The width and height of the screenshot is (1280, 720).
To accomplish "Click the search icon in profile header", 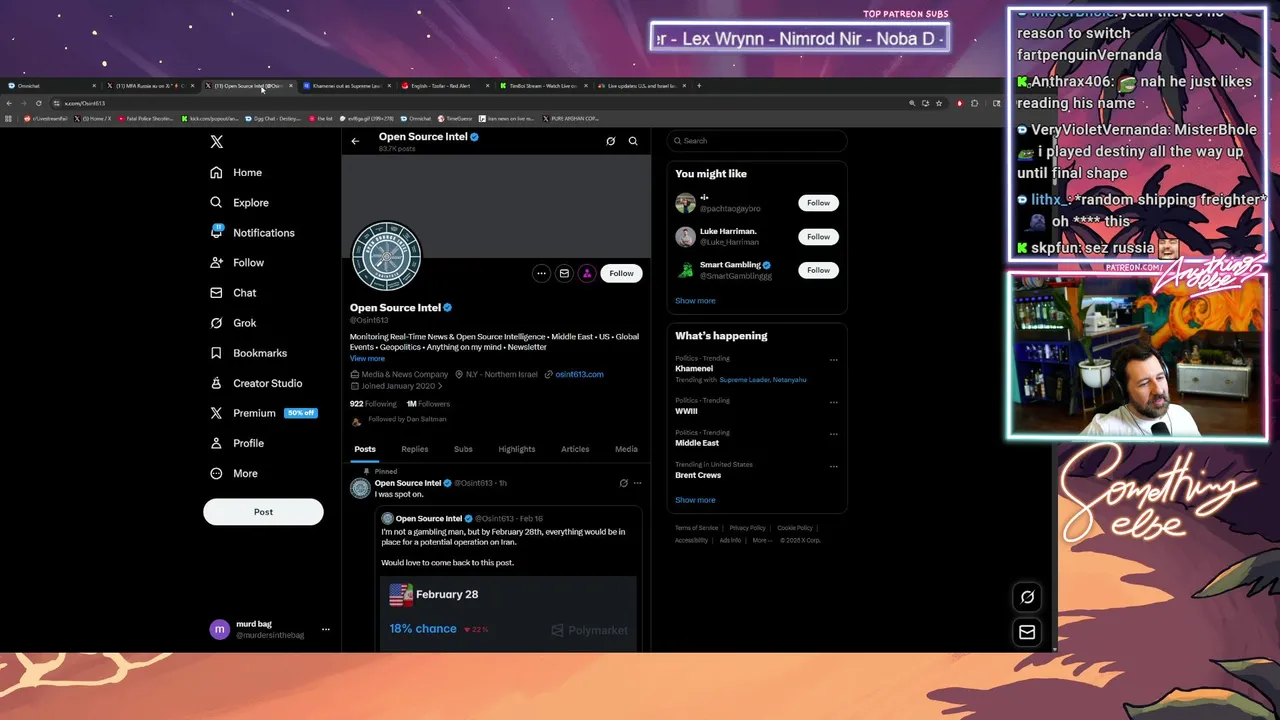I will 633,141.
